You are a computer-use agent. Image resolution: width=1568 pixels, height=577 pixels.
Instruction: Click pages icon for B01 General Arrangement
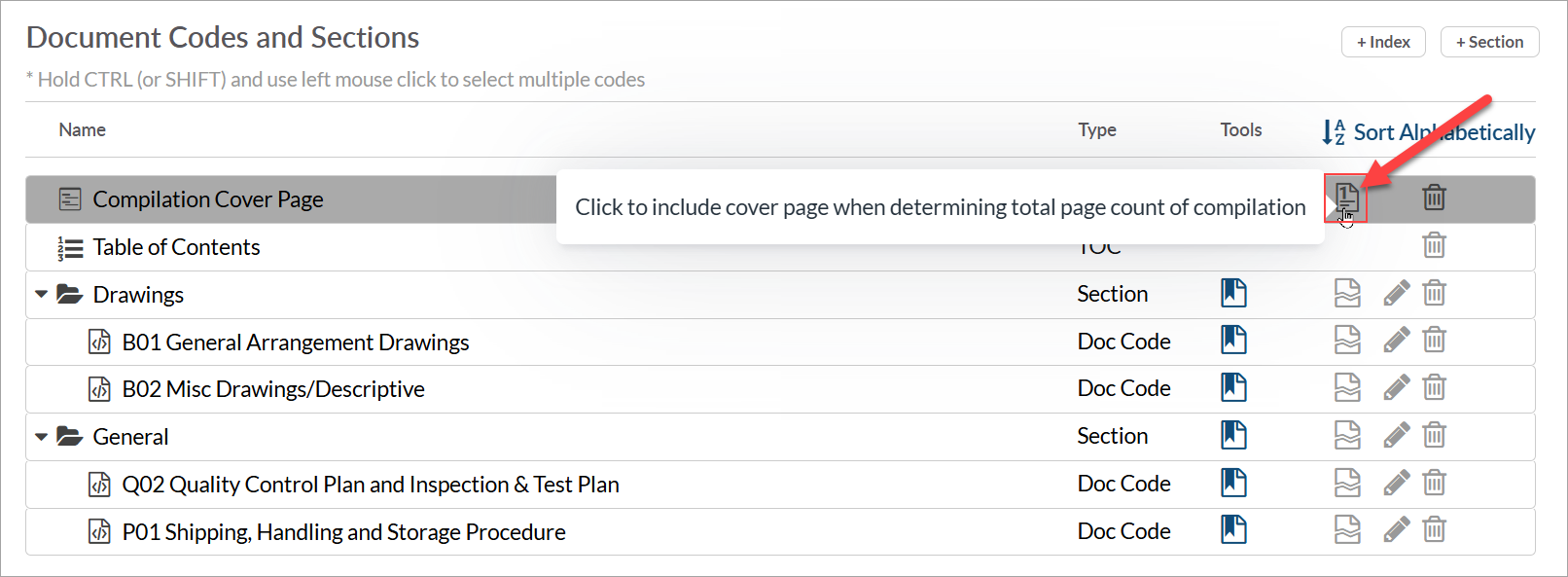coord(1347,341)
